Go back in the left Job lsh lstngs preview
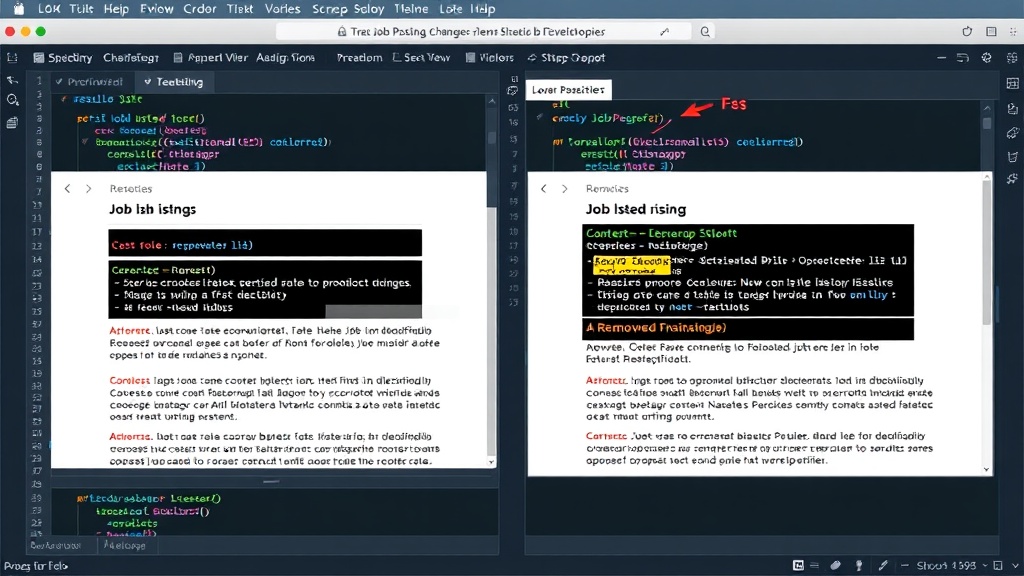The image size is (1024, 576). click(67, 189)
